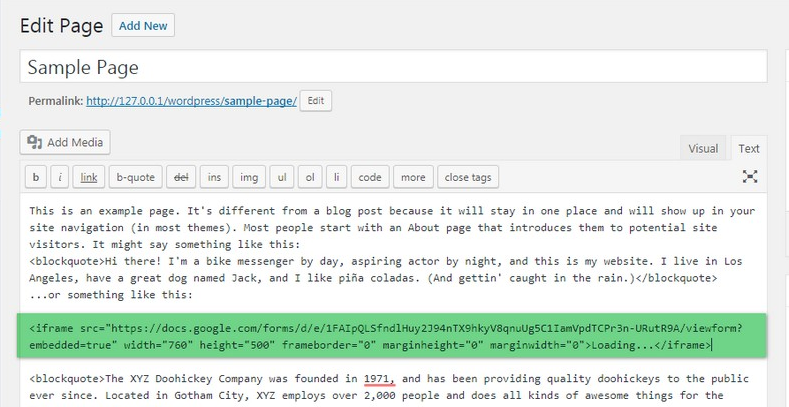The width and height of the screenshot is (789, 407).
Task: Click the Add New page button
Action: point(143,26)
